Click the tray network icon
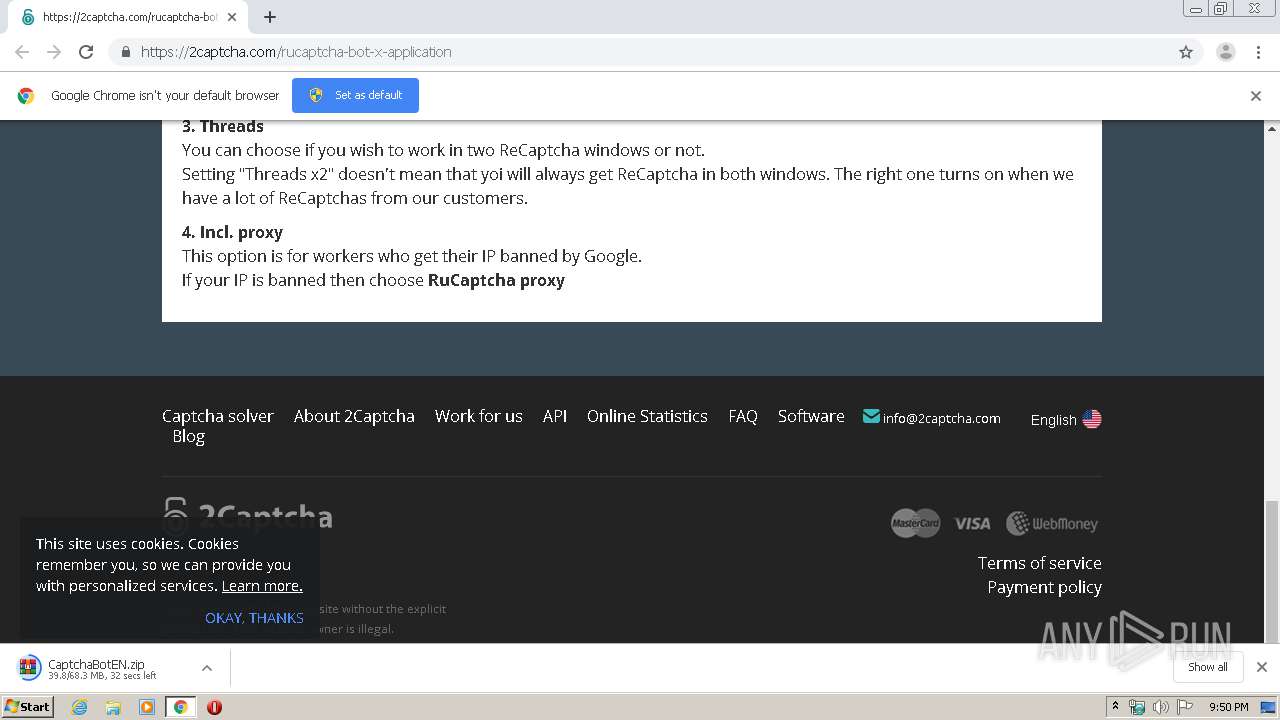Image resolution: width=1280 pixels, height=720 pixels. [x=1137, y=707]
